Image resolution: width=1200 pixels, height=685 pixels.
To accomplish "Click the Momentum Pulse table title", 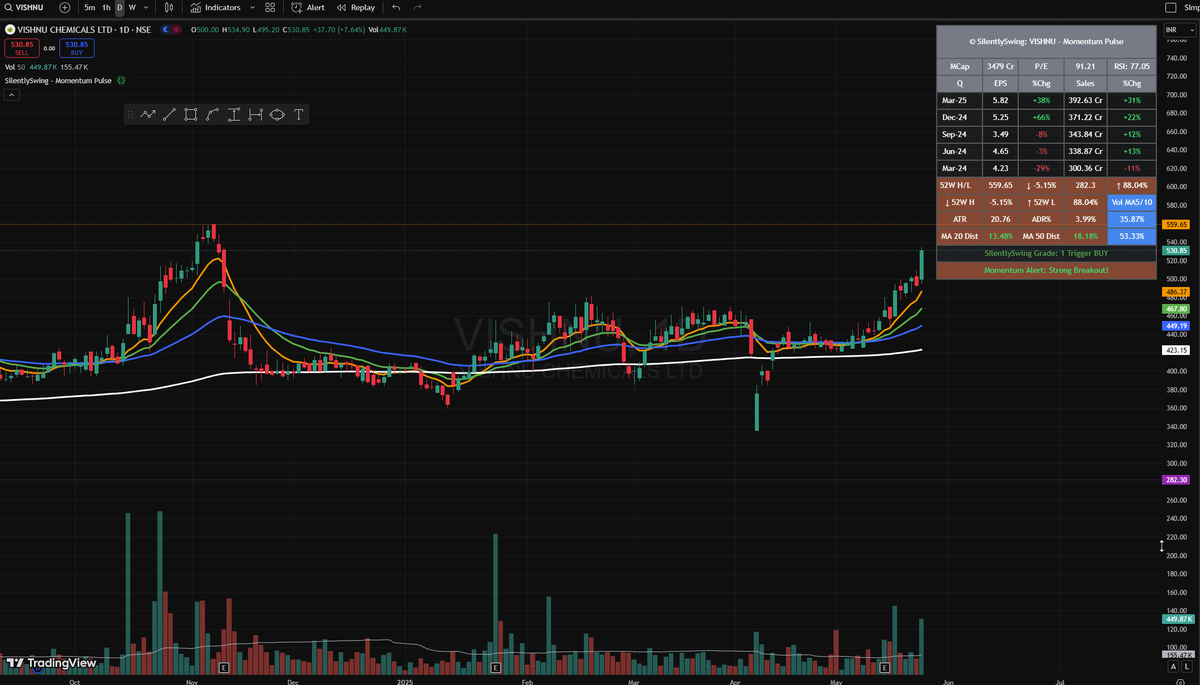I will 1046,42.
